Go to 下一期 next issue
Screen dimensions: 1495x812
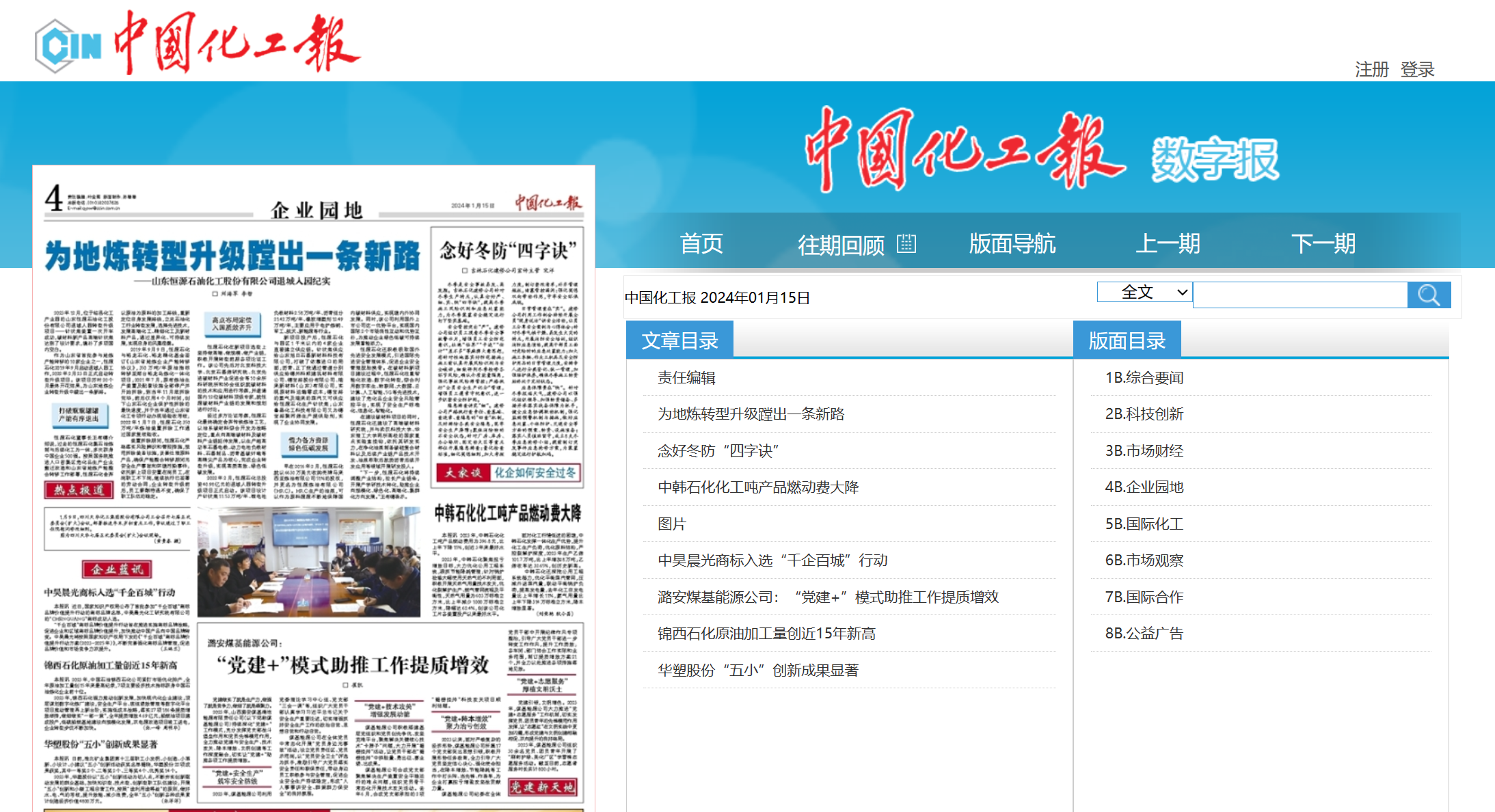point(1323,244)
